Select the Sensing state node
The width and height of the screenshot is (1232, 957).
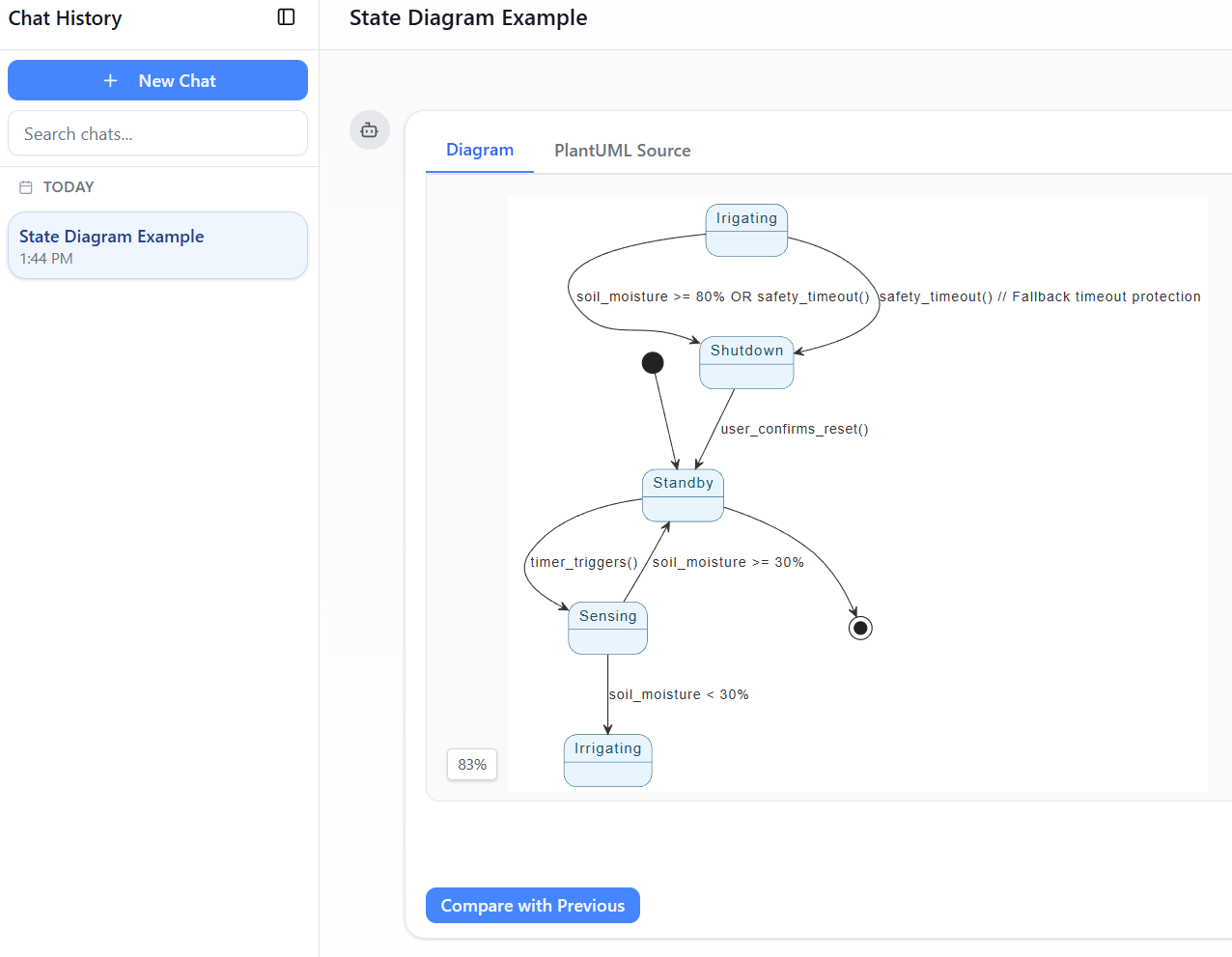607,628
